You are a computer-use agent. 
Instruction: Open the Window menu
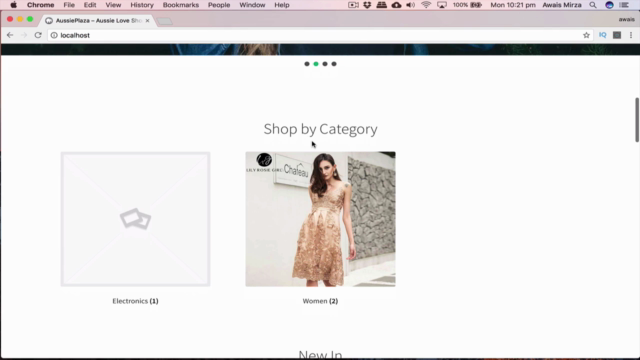252,5
